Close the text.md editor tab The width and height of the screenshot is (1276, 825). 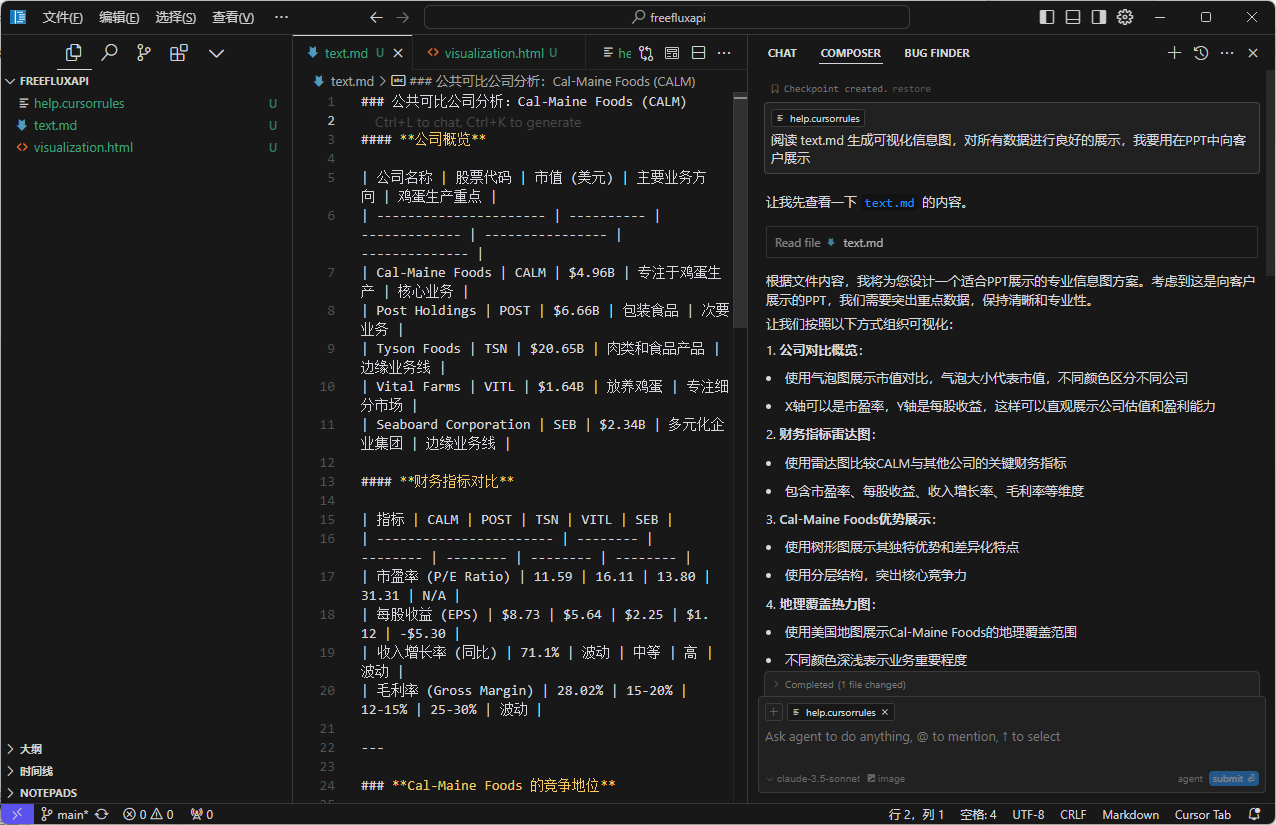pyautogui.click(x=399, y=53)
